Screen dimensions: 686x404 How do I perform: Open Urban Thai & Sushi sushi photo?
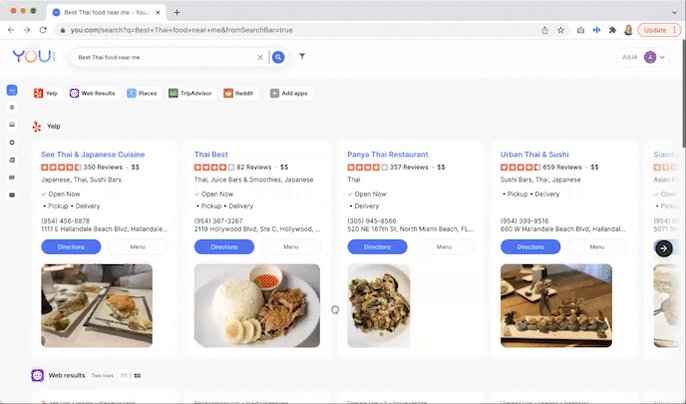coord(556,306)
